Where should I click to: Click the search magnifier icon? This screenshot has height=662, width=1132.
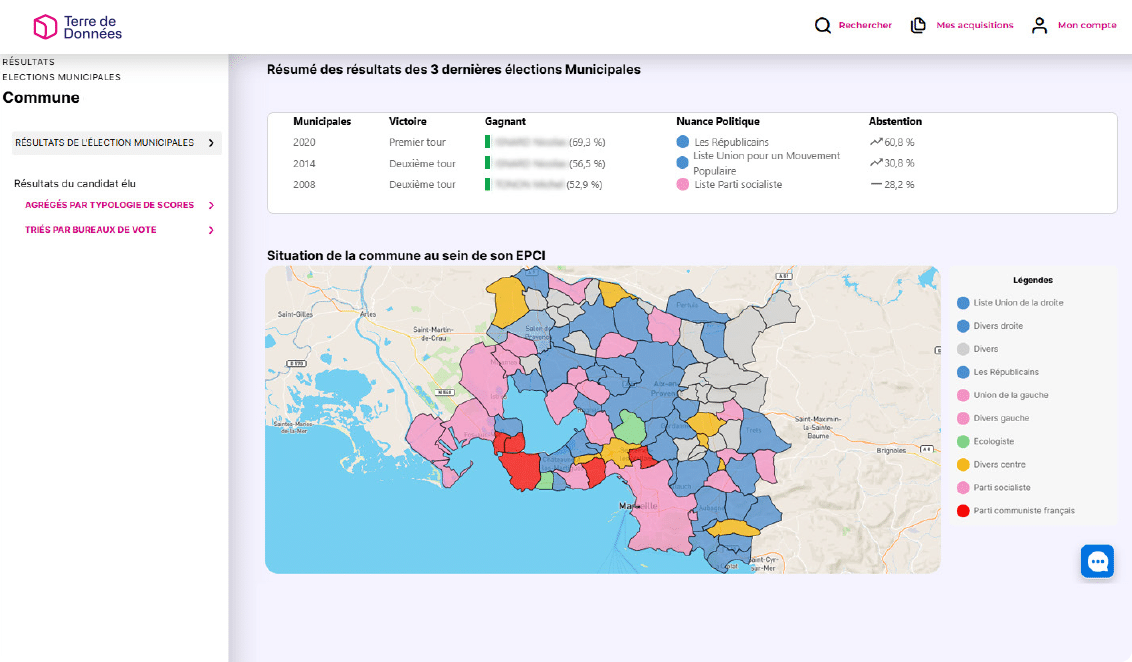[x=823, y=25]
